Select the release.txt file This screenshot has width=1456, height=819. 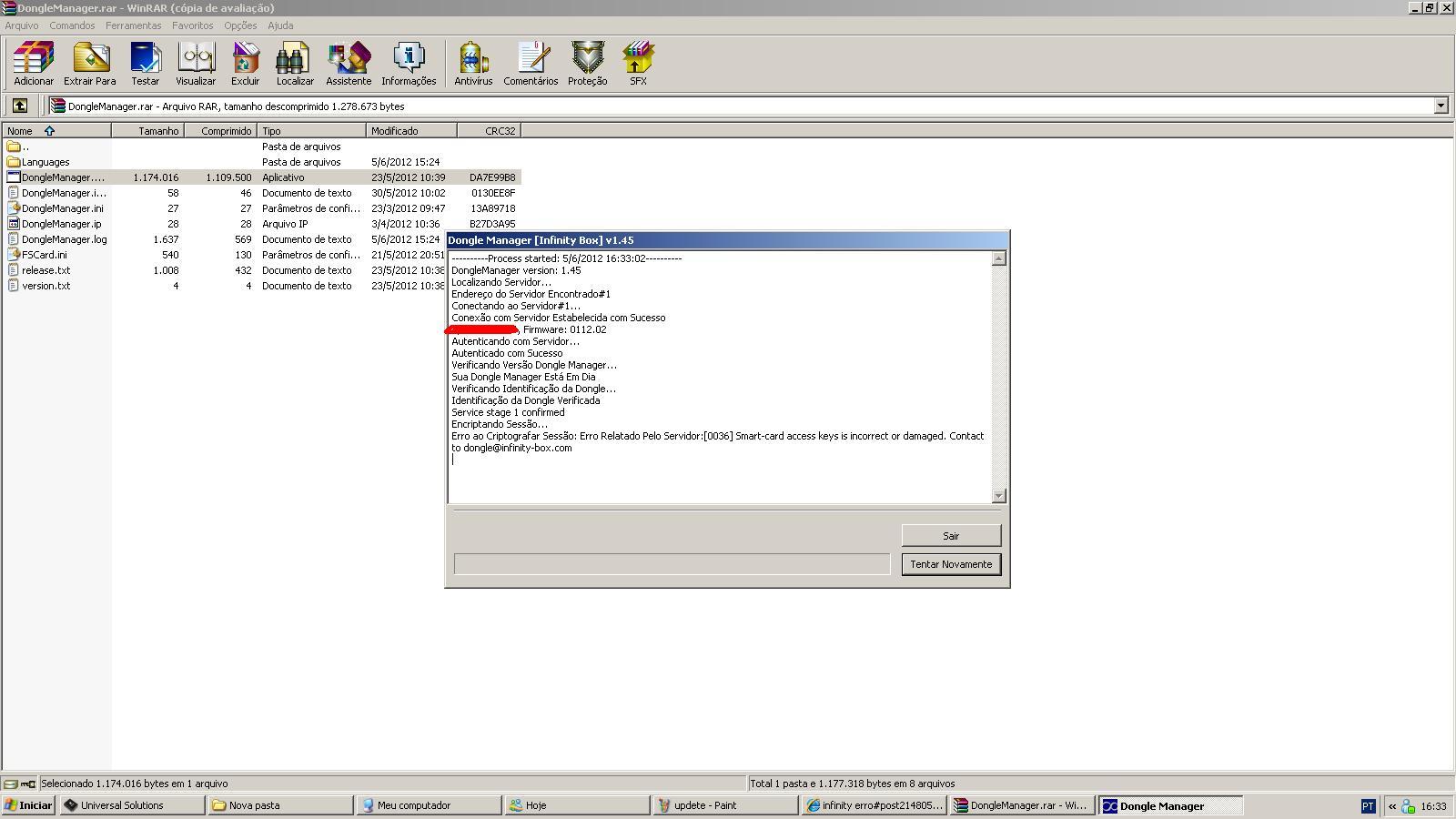[39, 270]
